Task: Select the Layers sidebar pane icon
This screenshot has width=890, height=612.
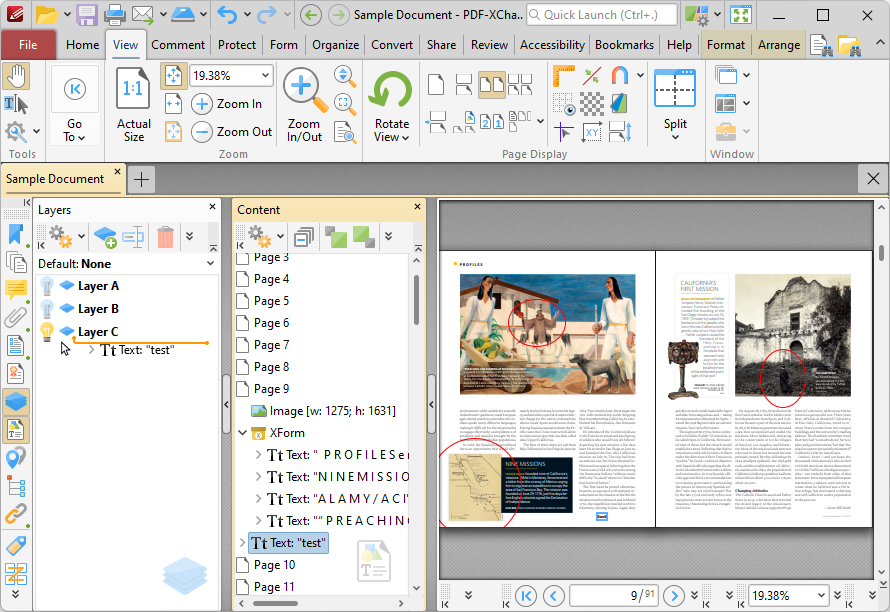Action: pyautogui.click(x=16, y=401)
